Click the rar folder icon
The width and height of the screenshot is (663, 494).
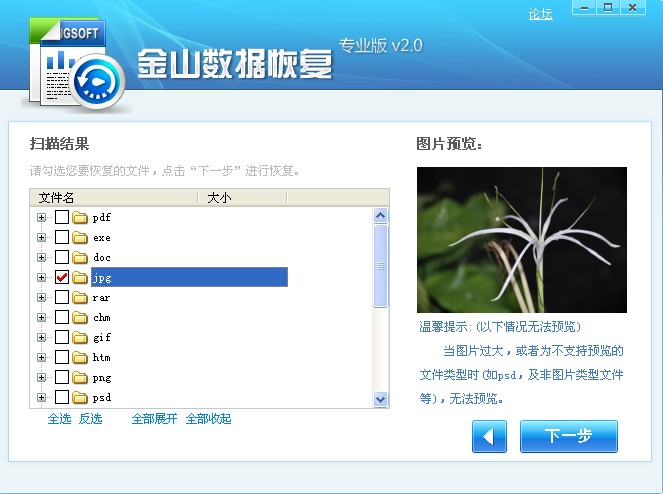pyautogui.click(x=79, y=298)
